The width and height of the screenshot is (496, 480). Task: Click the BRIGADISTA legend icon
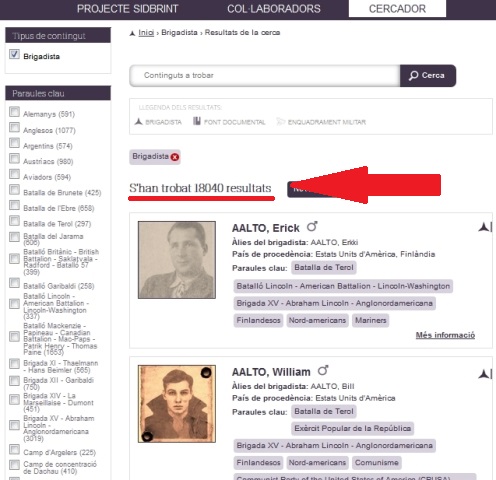[138, 122]
